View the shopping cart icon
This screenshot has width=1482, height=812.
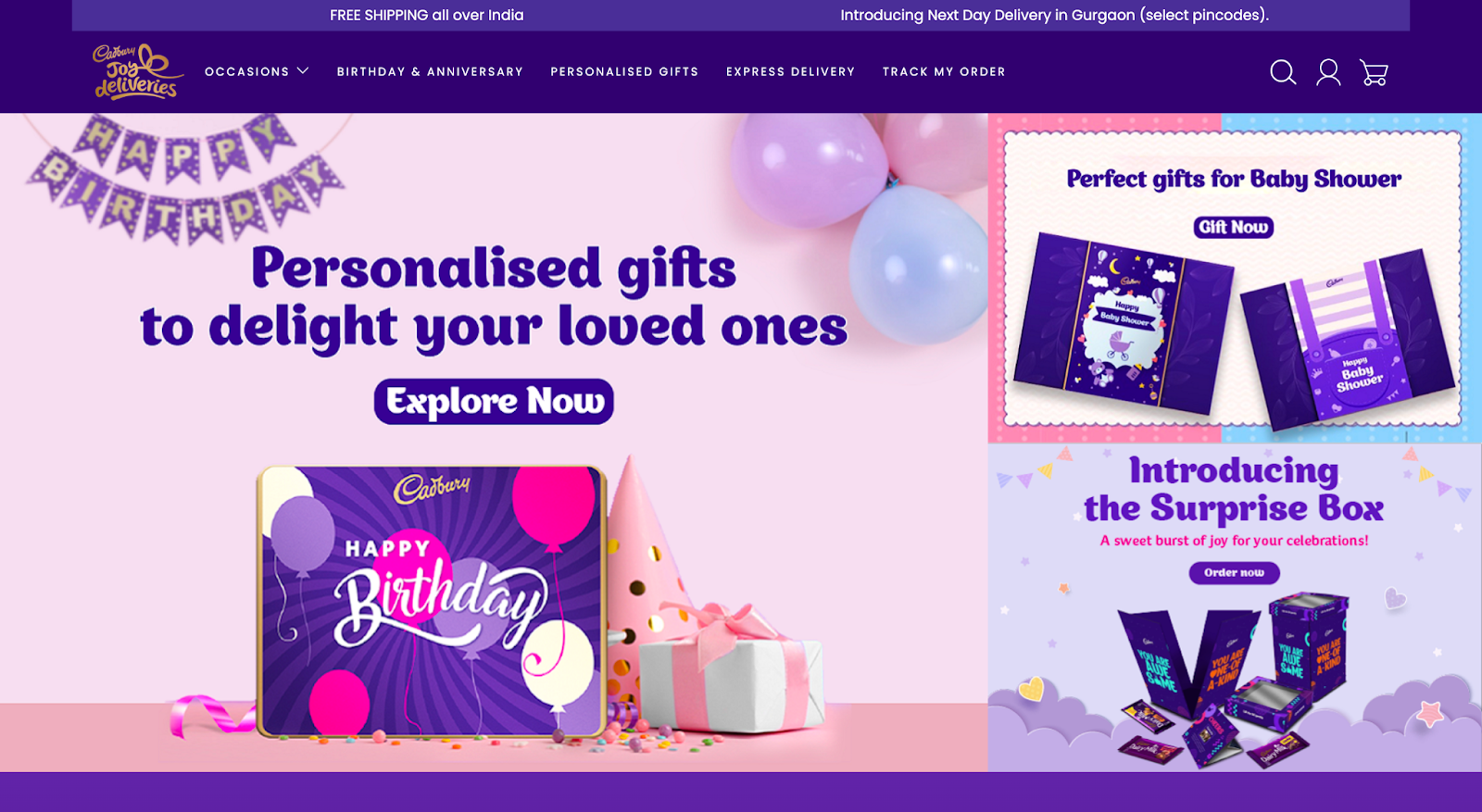click(1374, 72)
